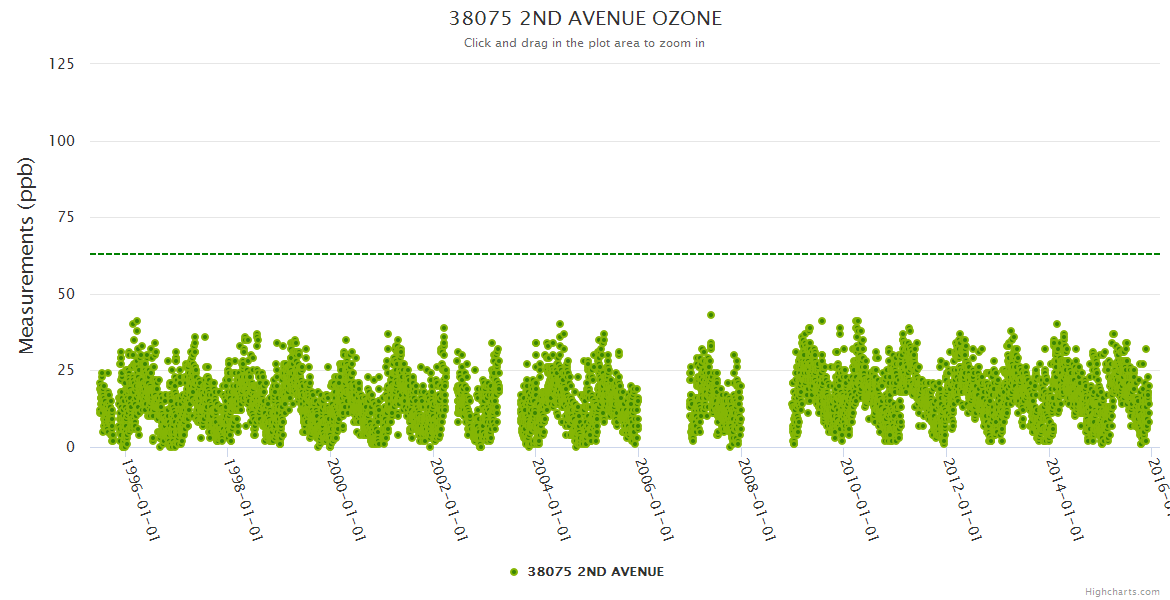This screenshot has height=600, width=1170.
Task: Click the 50 y-axis label
Action: (x=65, y=294)
